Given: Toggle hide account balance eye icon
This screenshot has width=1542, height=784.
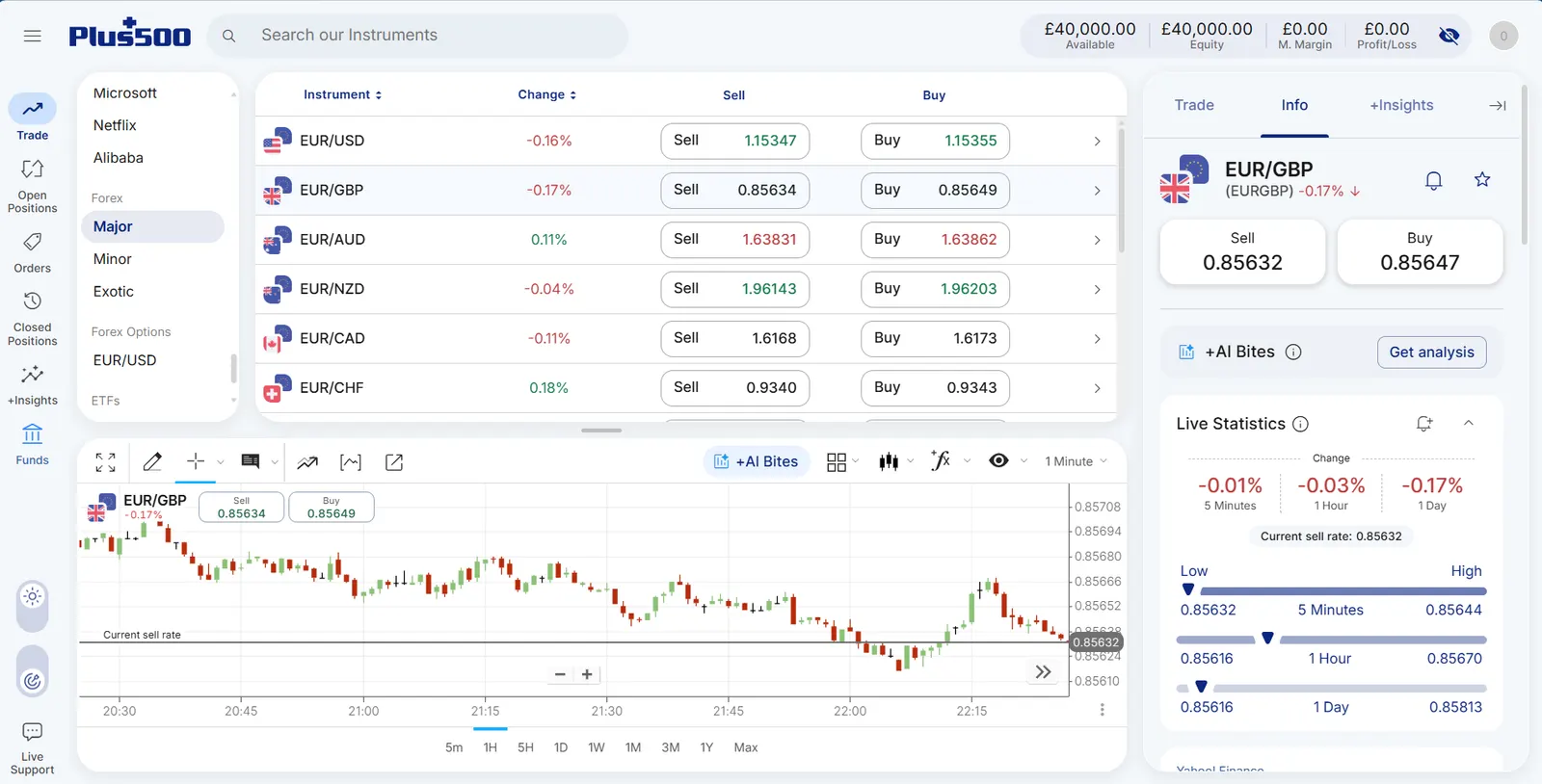Looking at the screenshot, I should [x=1449, y=36].
